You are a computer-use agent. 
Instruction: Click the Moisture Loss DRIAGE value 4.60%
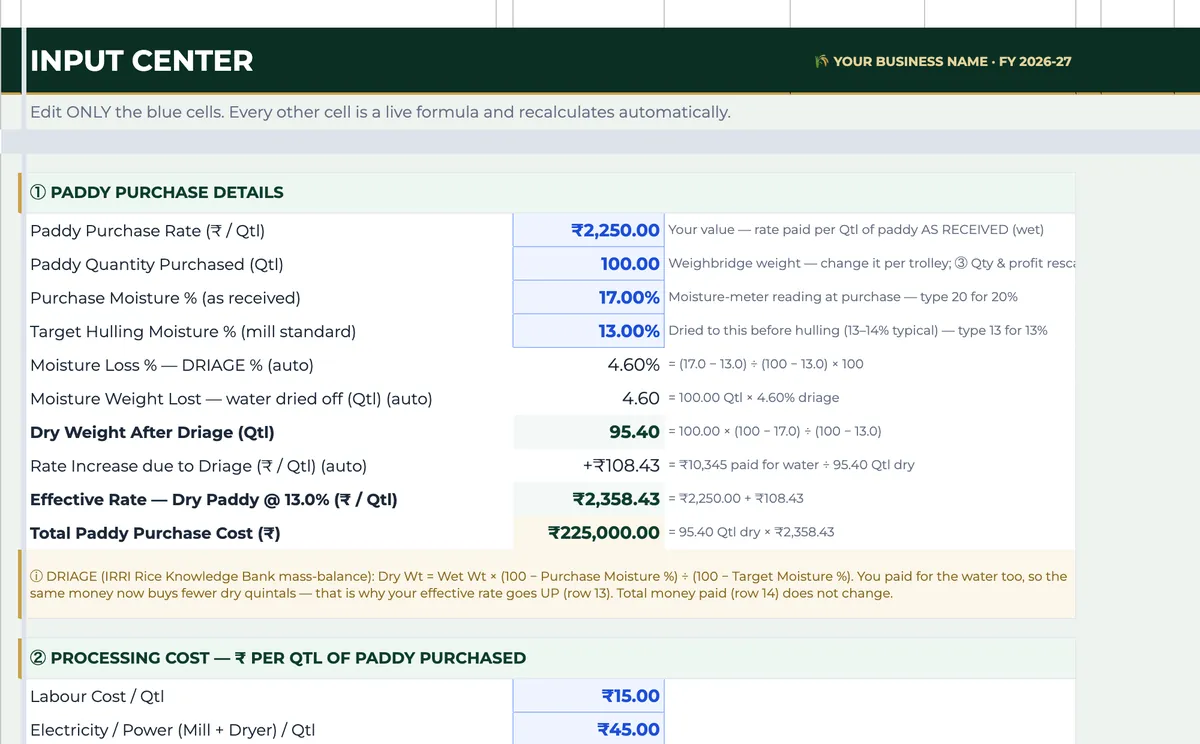[633, 365]
